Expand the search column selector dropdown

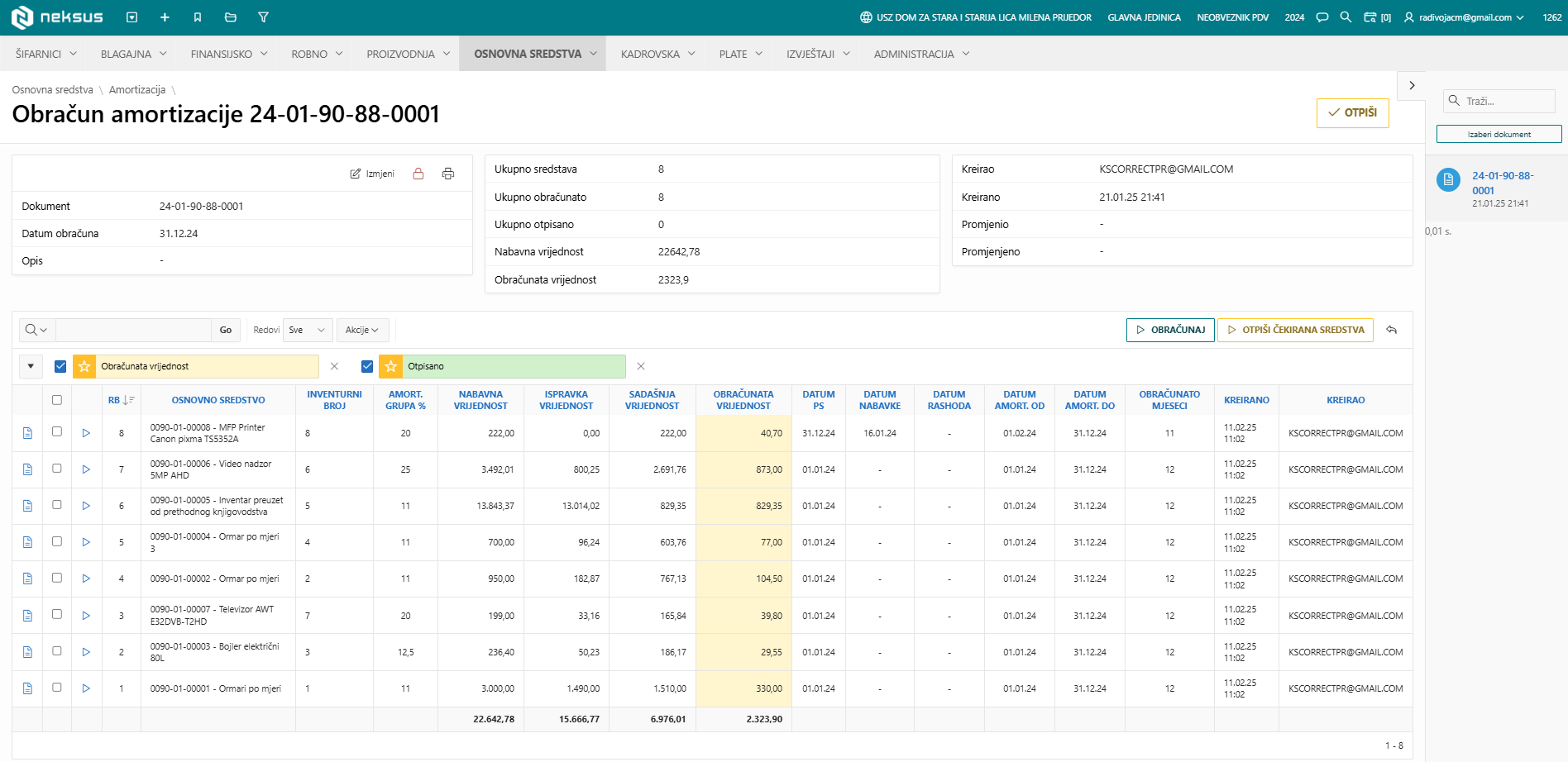(x=36, y=330)
